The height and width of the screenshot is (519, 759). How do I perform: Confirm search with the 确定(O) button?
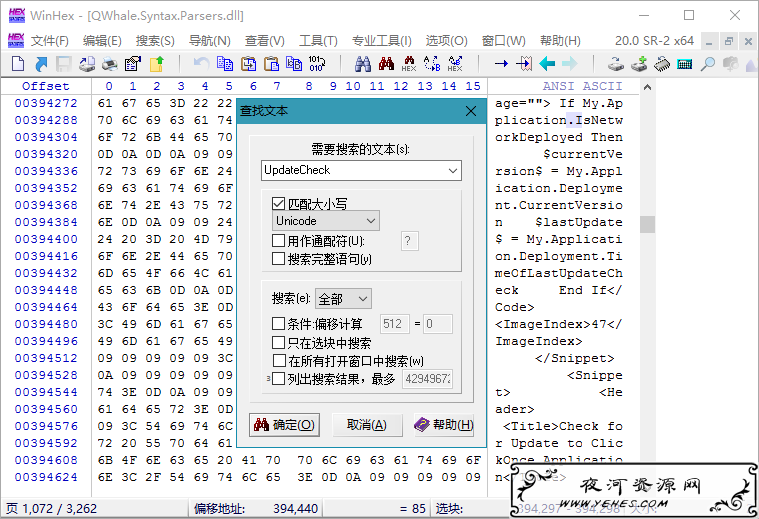click(285, 425)
